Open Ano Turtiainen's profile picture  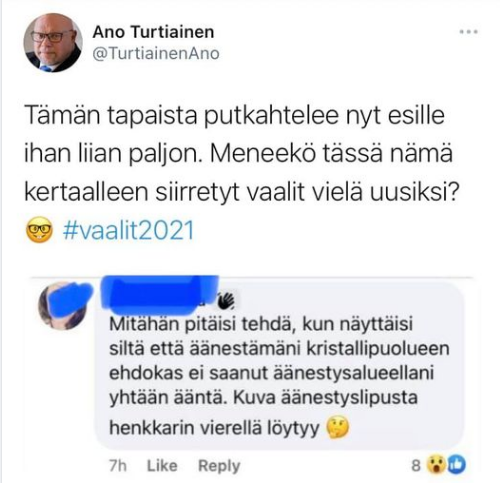tap(53, 43)
